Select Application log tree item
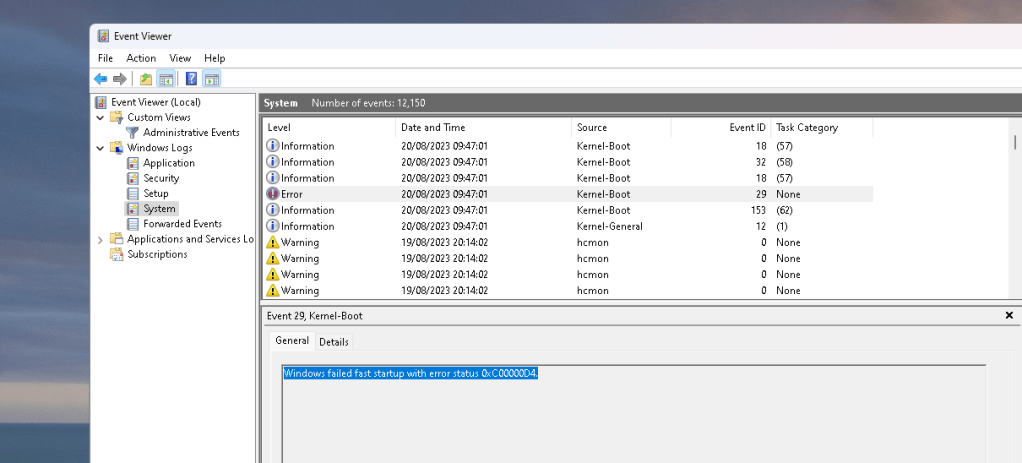 pos(169,163)
